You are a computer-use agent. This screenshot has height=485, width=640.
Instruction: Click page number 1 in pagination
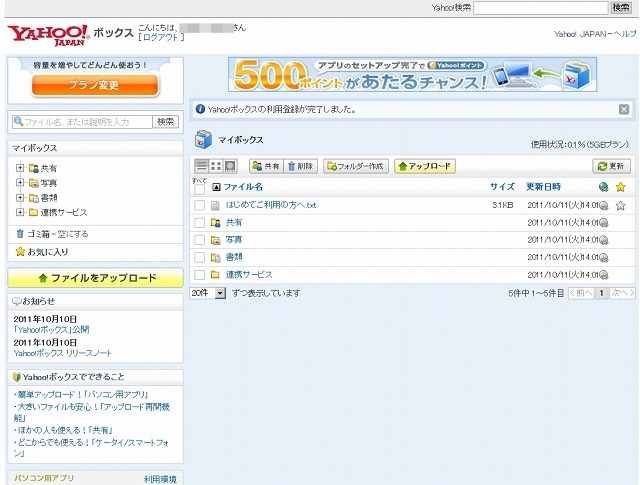[x=601, y=293]
